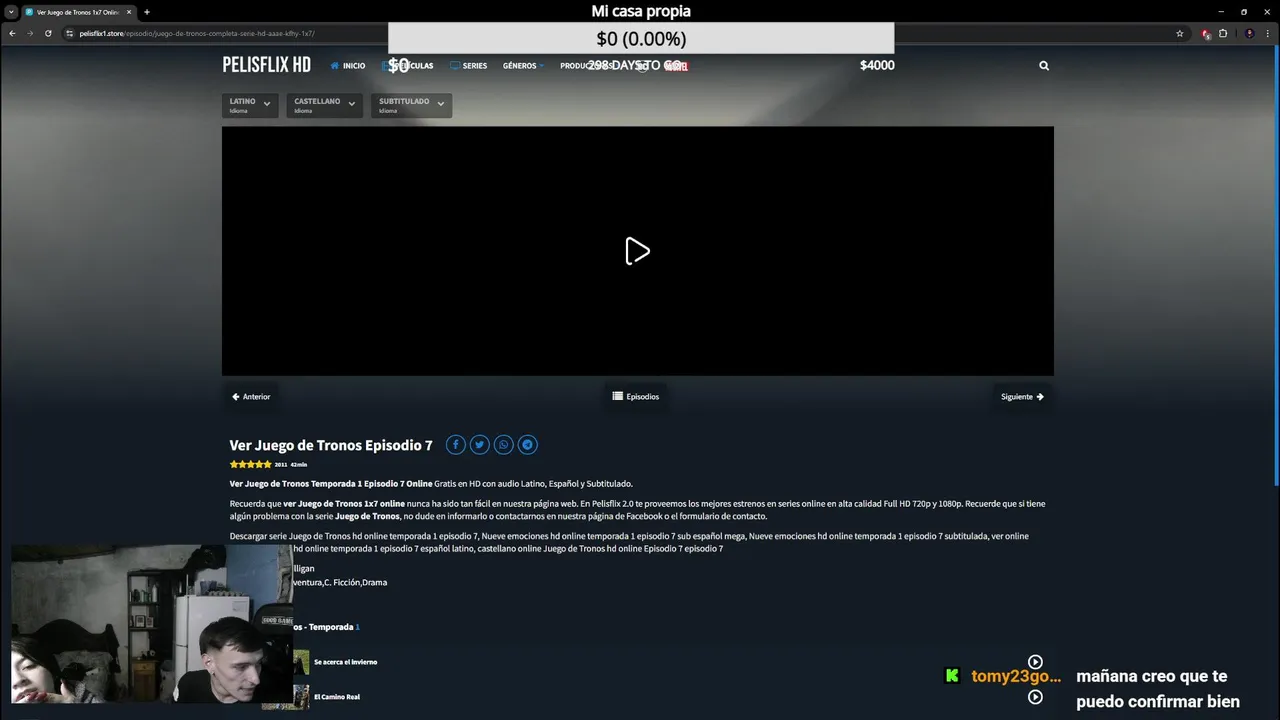Open the Se acerca el invierno episode title
Viewport: 1280px width, 720px height.
point(345,662)
